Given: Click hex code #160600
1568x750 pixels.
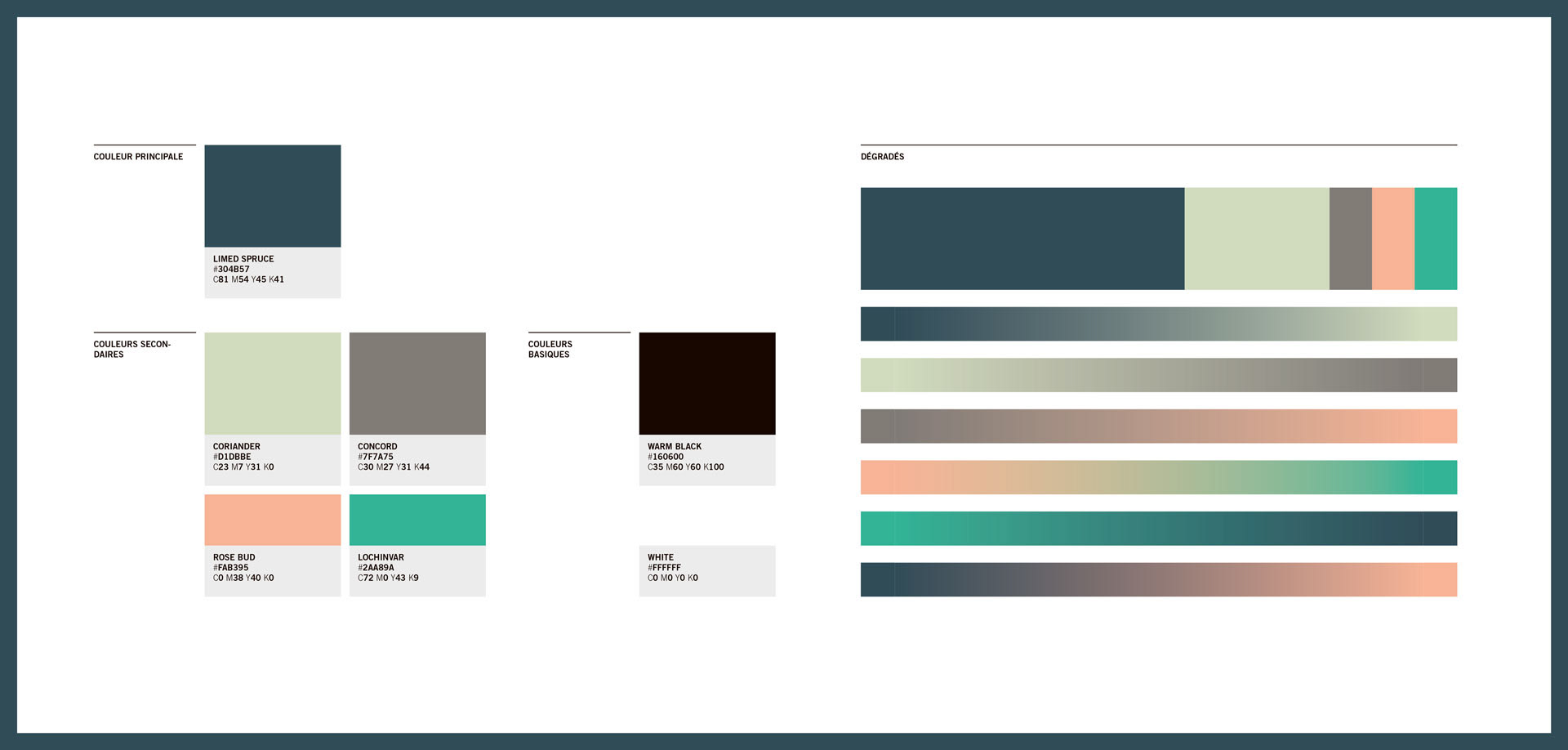Looking at the screenshot, I should coord(666,458).
